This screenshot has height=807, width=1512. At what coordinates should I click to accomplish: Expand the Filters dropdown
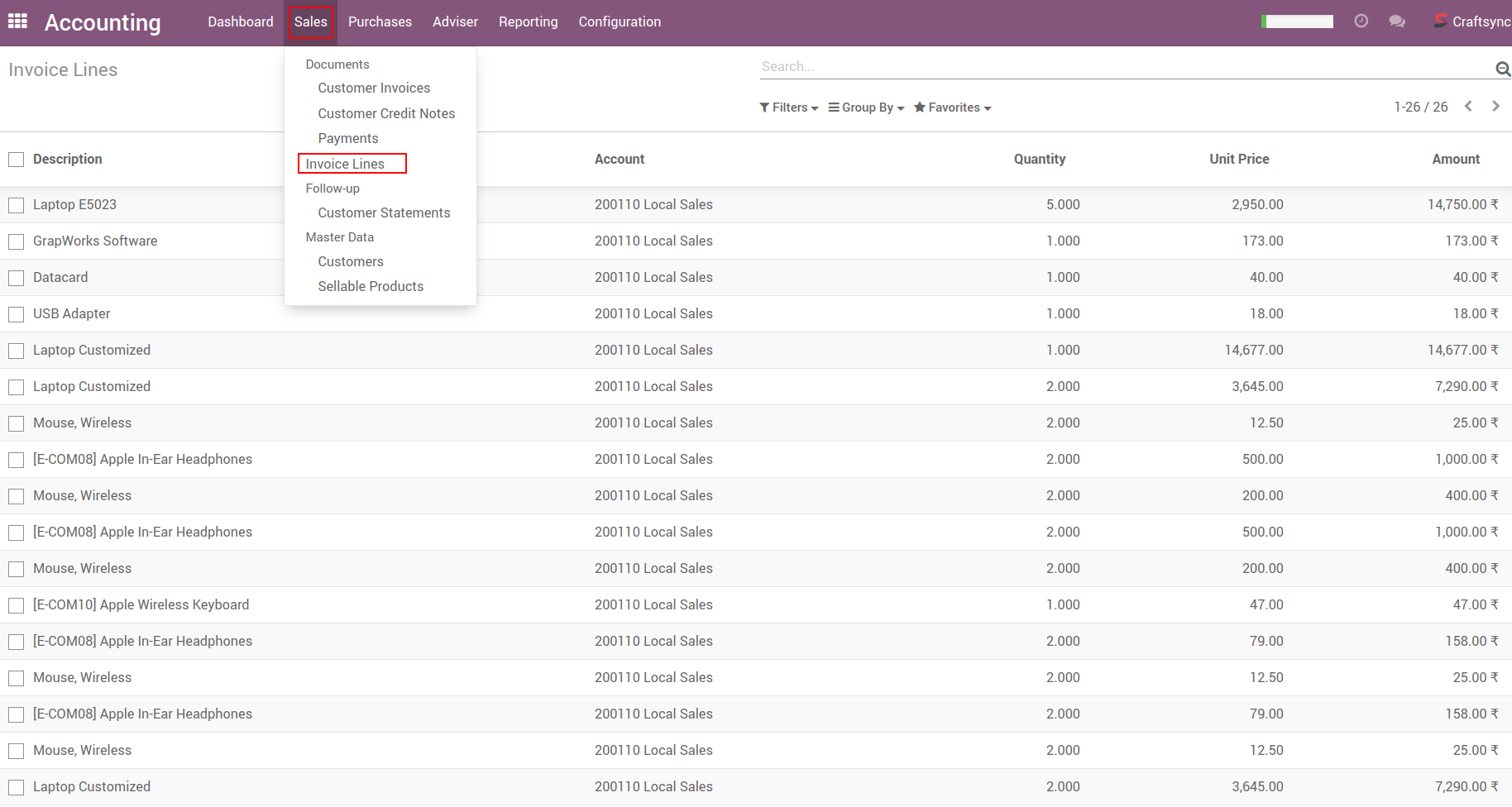tap(789, 107)
